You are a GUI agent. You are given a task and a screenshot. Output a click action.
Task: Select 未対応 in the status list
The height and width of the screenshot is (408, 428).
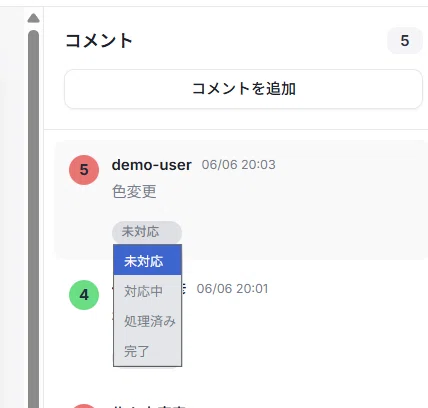[x=148, y=260]
